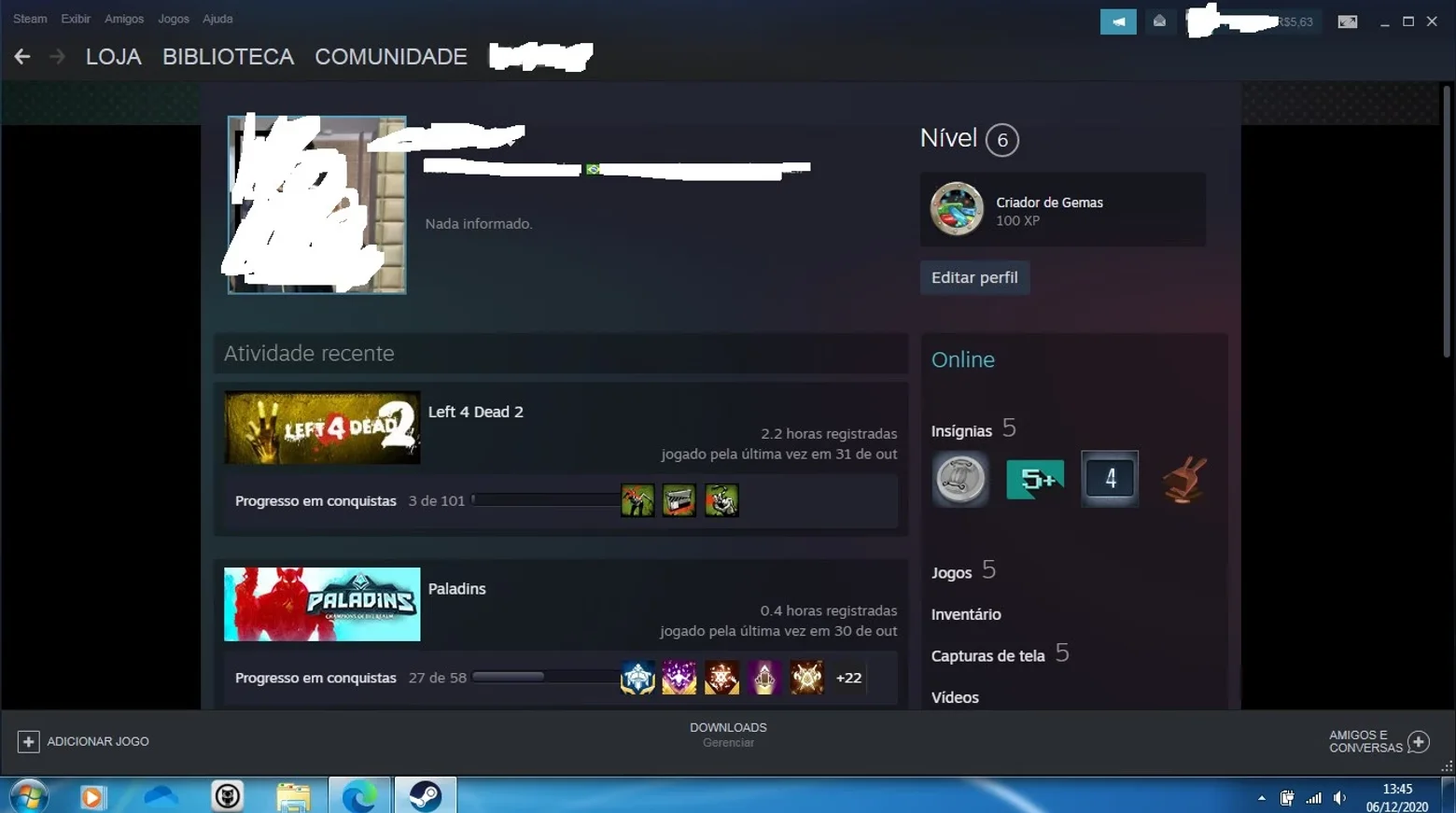The height and width of the screenshot is (813, 1456).
Task: Open the OneDrive cloud taskbar icon
Action: pyautogui.click(x=161, y=796)
